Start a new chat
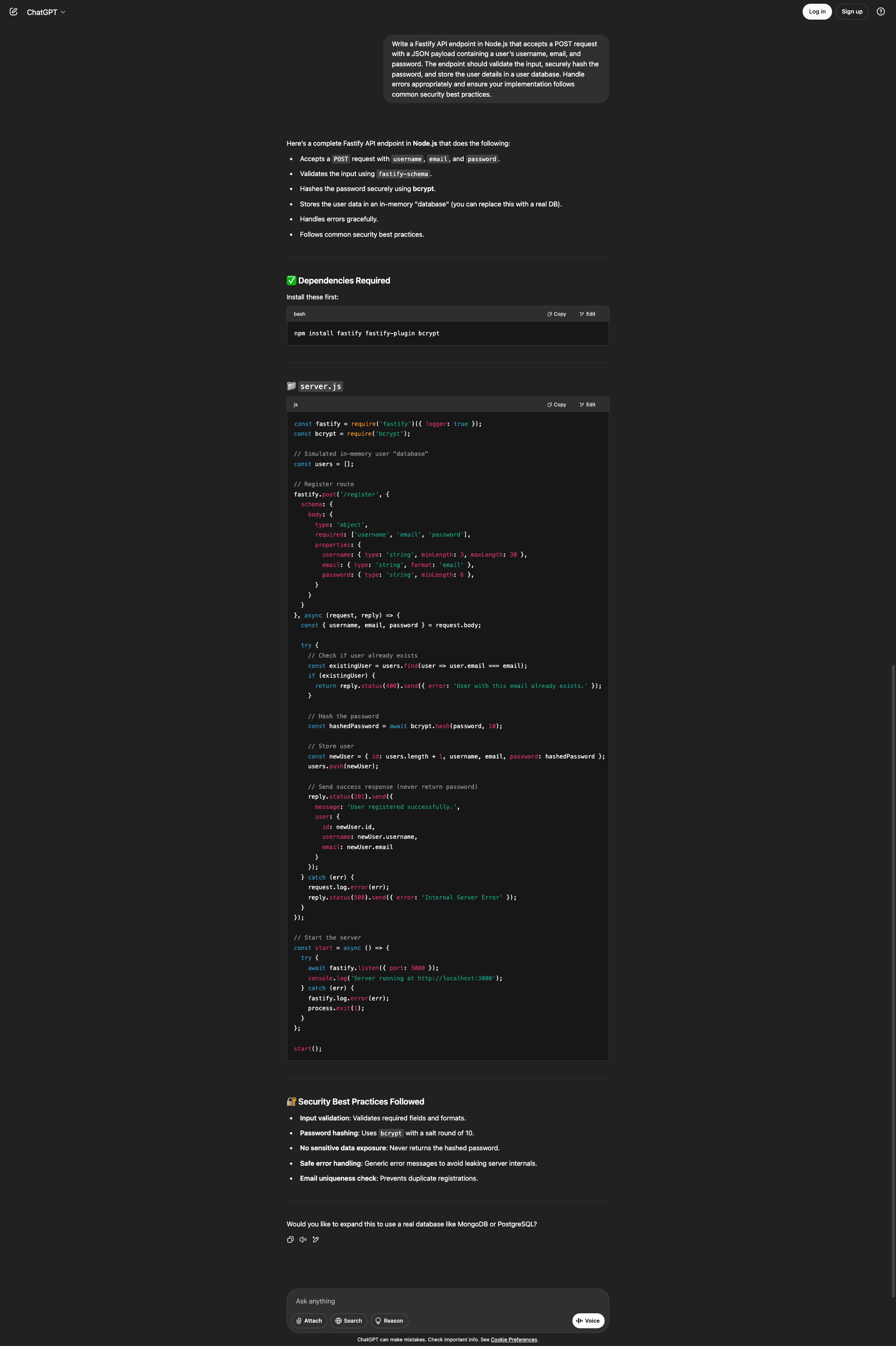Screen dimensions: 896x1346 coord(13,11)
